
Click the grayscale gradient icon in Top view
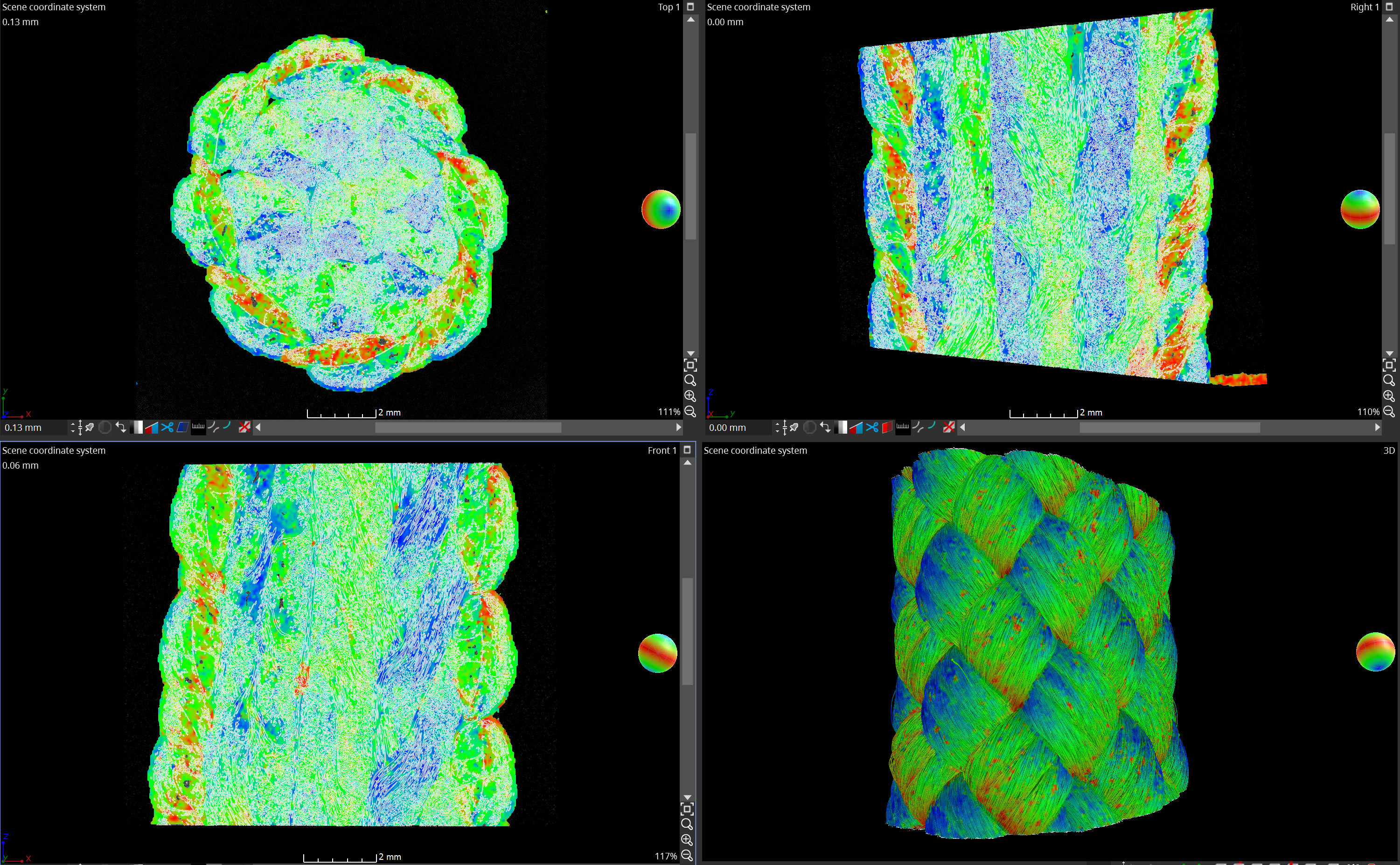click(x=136, y=427)
